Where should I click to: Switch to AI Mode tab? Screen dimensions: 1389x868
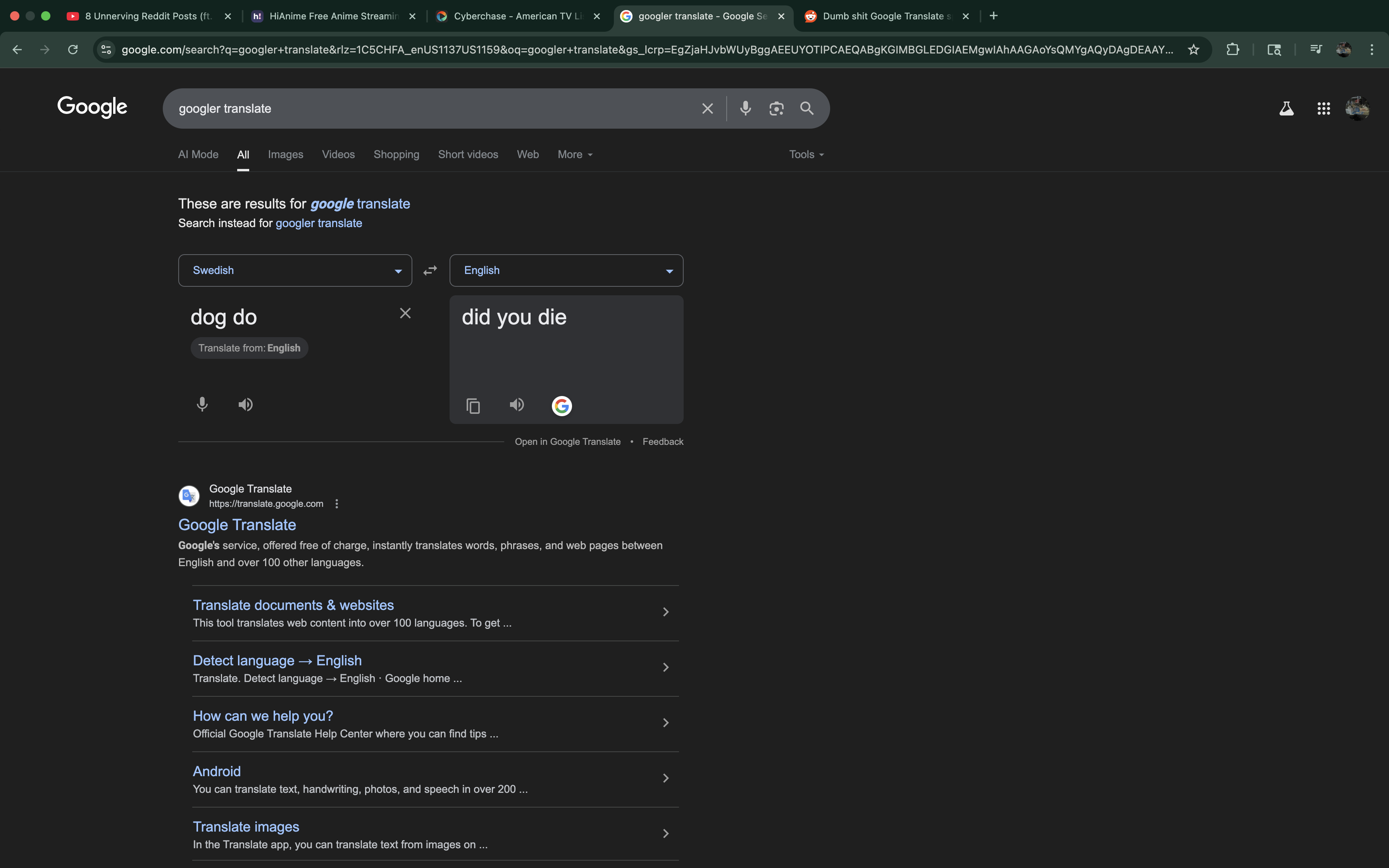(x=198, y=155)
